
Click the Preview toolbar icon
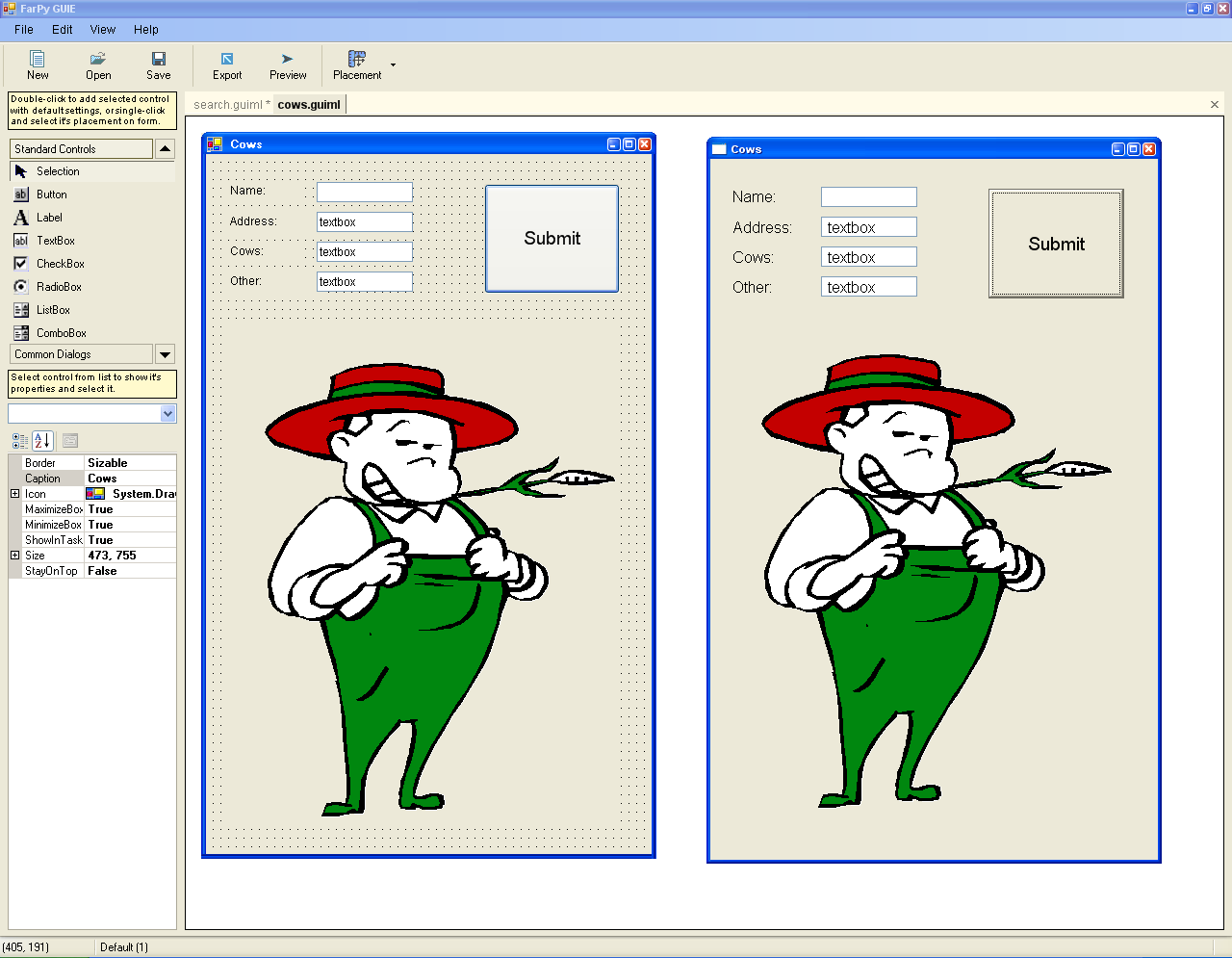click(288, 60)
